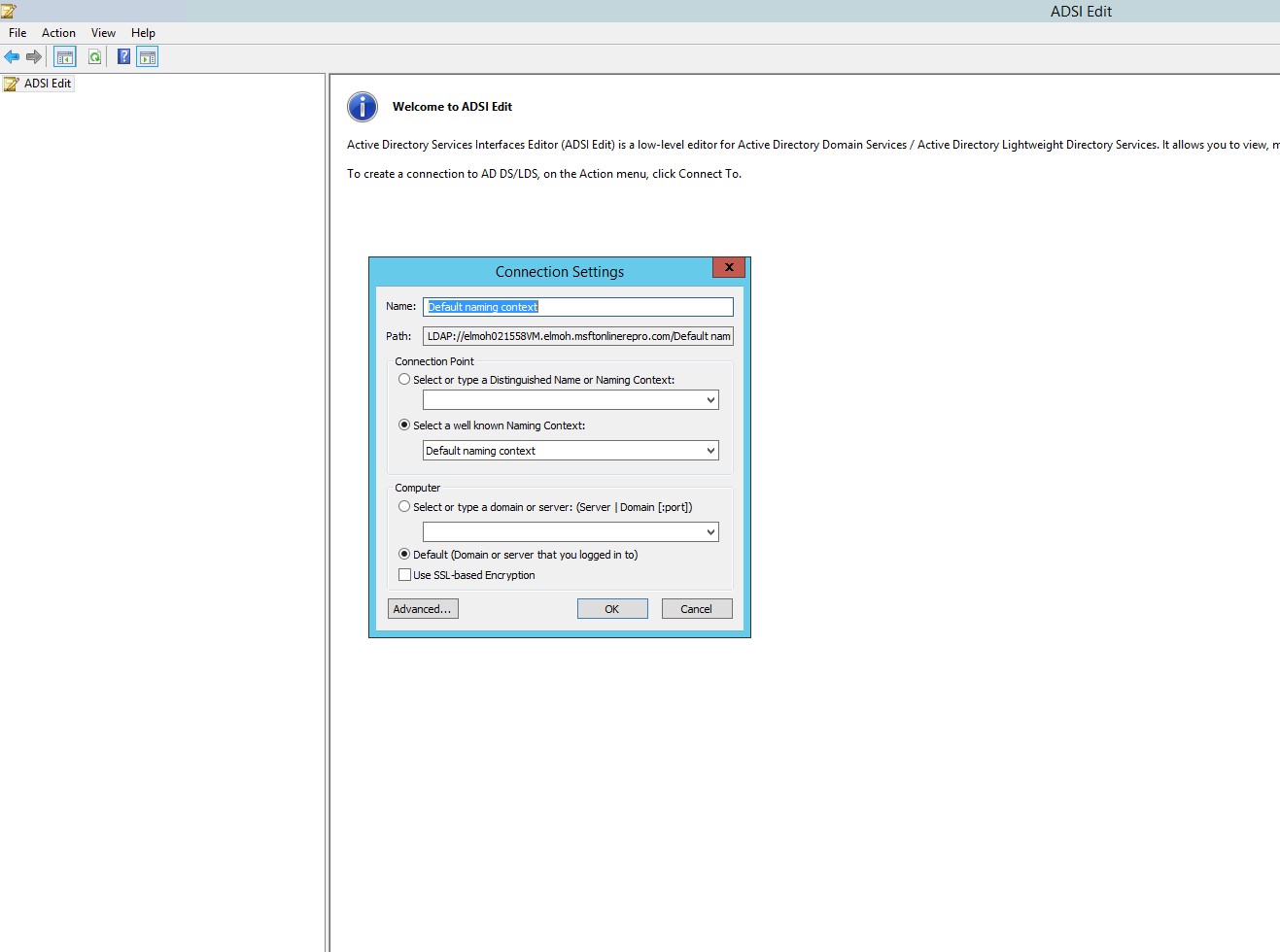Toggle Show/Hide Console Tree toolbar icon
The height and width of the screenshot is (952, 1280).
[65, 57]
